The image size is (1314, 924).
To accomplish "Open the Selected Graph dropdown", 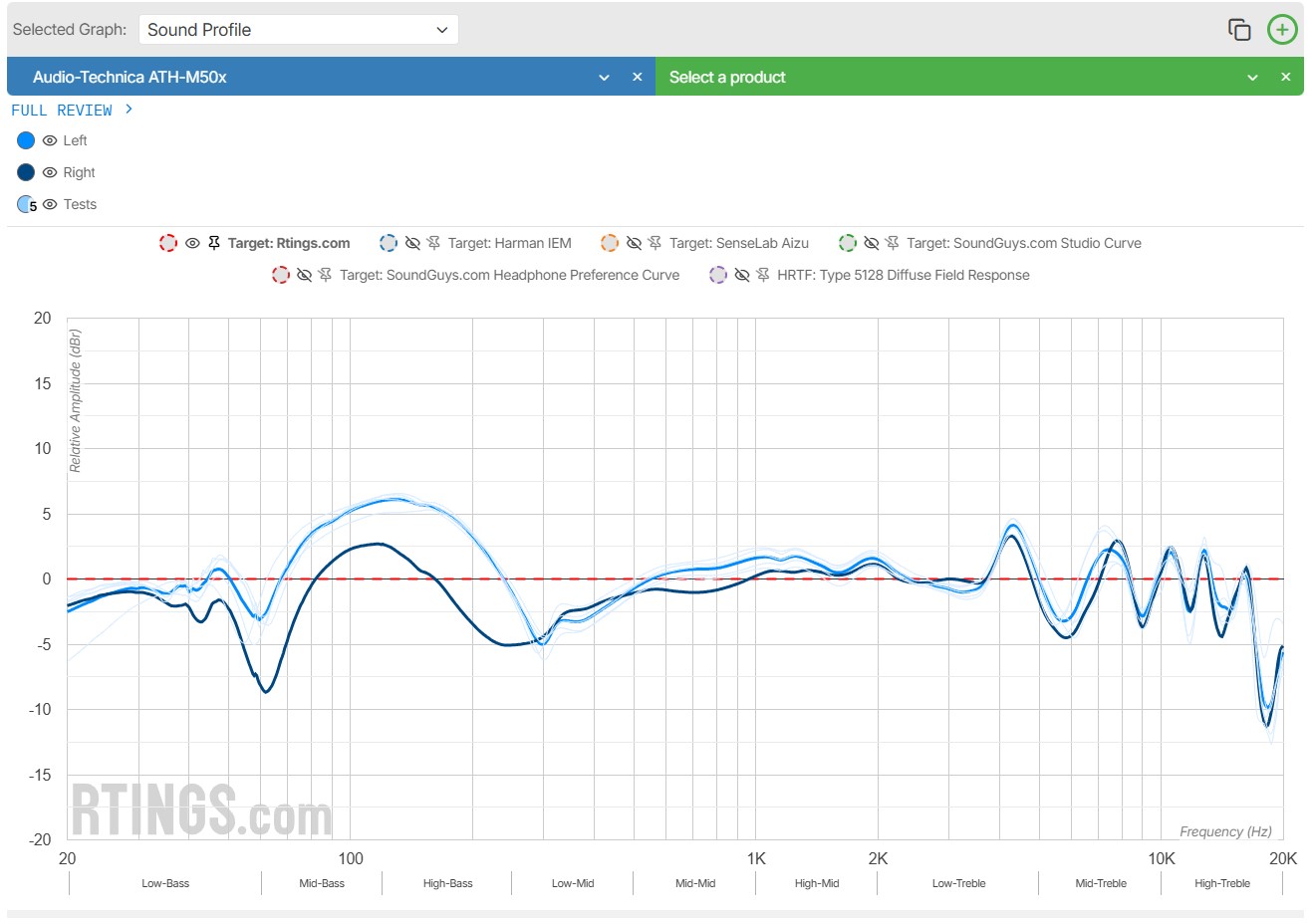I will pyautogui.click(x=298, y=30).
